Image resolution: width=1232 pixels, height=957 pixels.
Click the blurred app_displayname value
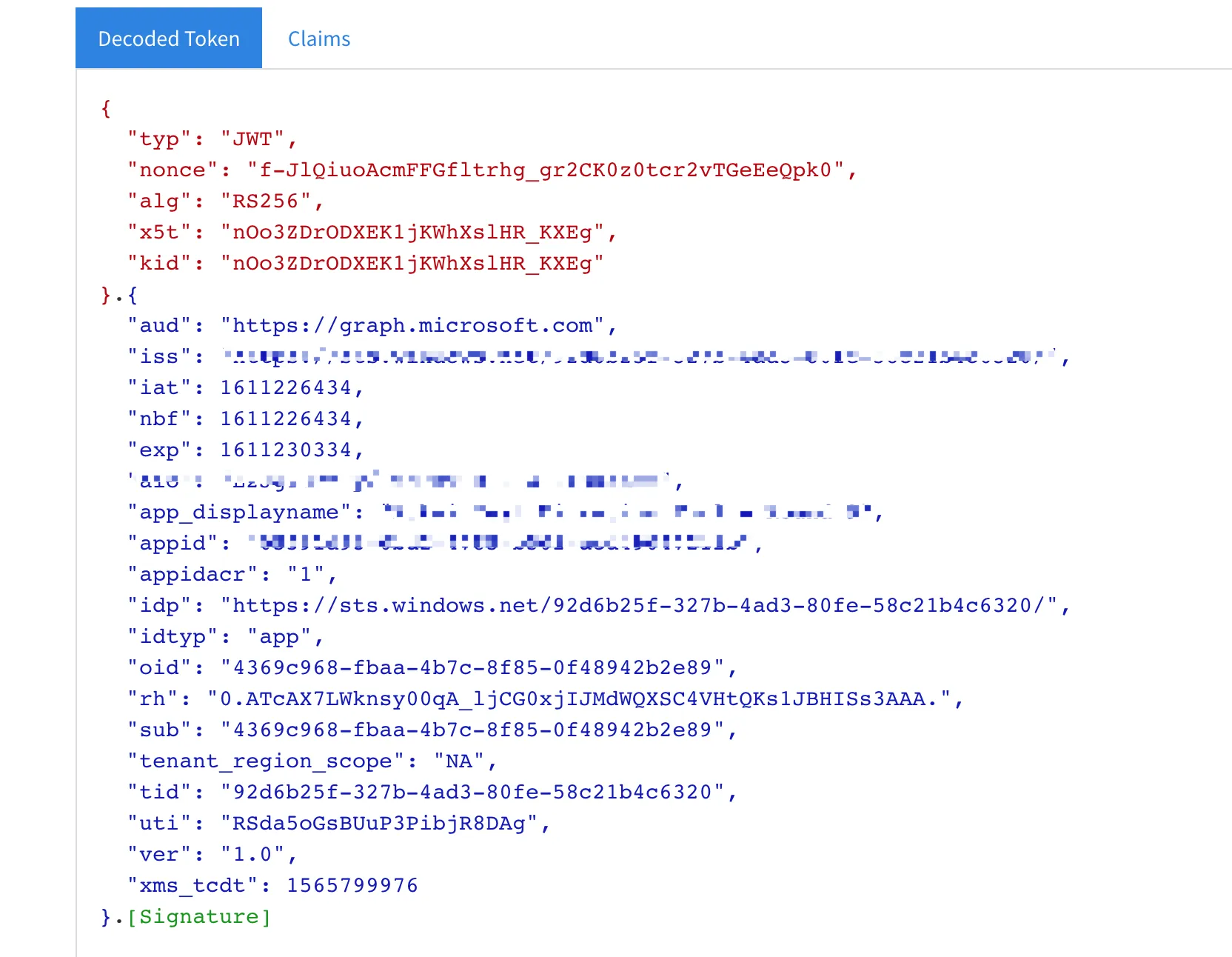tap(628, 513)
